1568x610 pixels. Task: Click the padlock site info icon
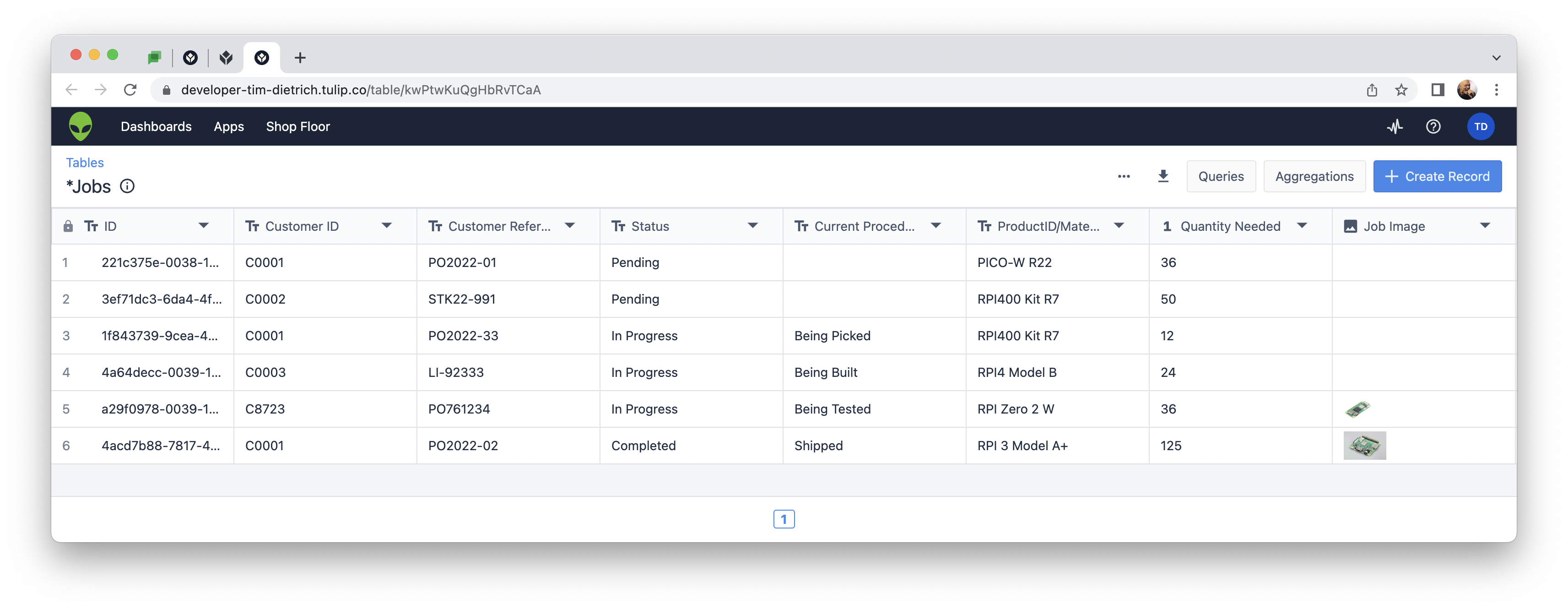(x=166, y=90)
